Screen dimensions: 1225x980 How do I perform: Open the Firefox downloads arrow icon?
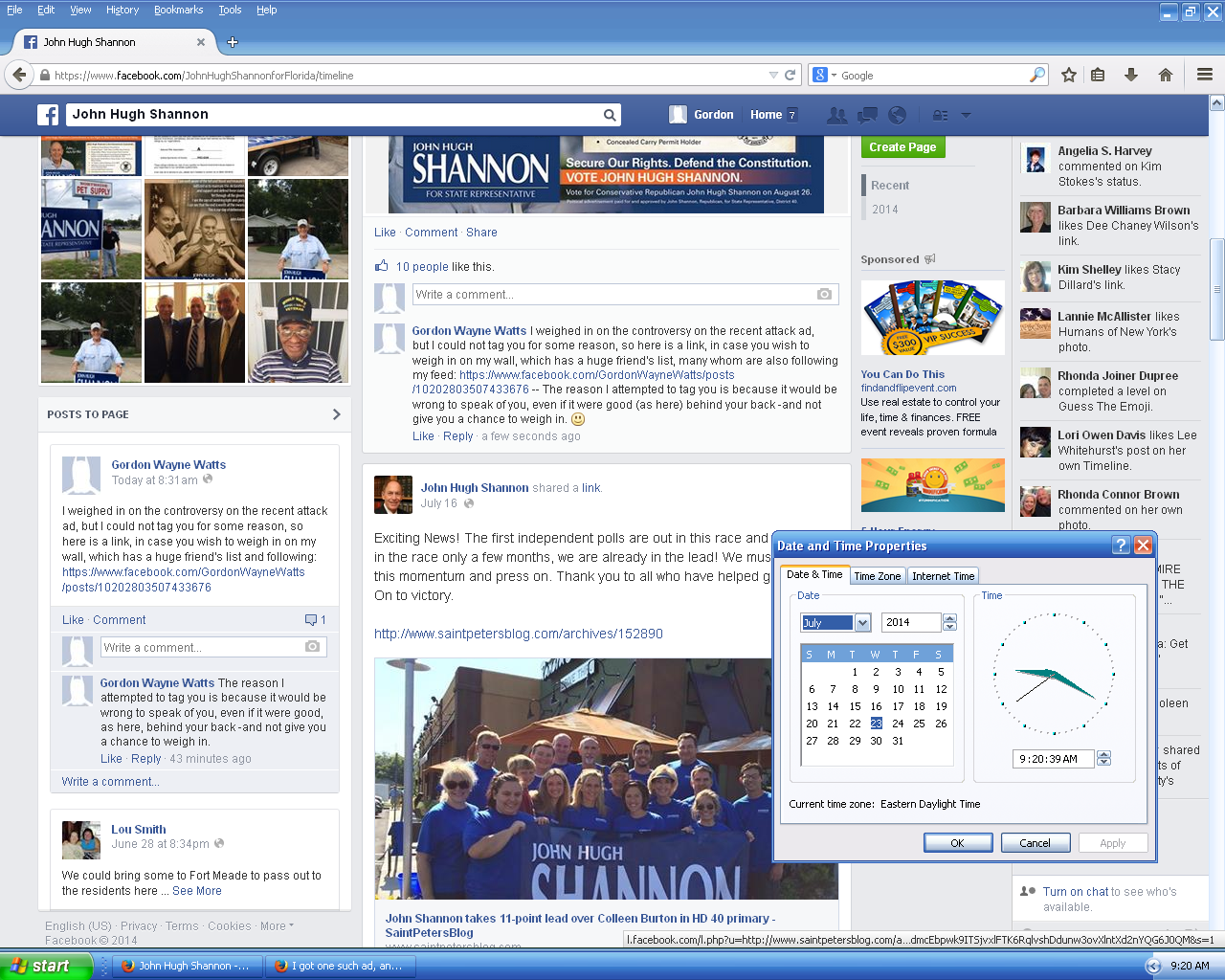coord(1130,75)
